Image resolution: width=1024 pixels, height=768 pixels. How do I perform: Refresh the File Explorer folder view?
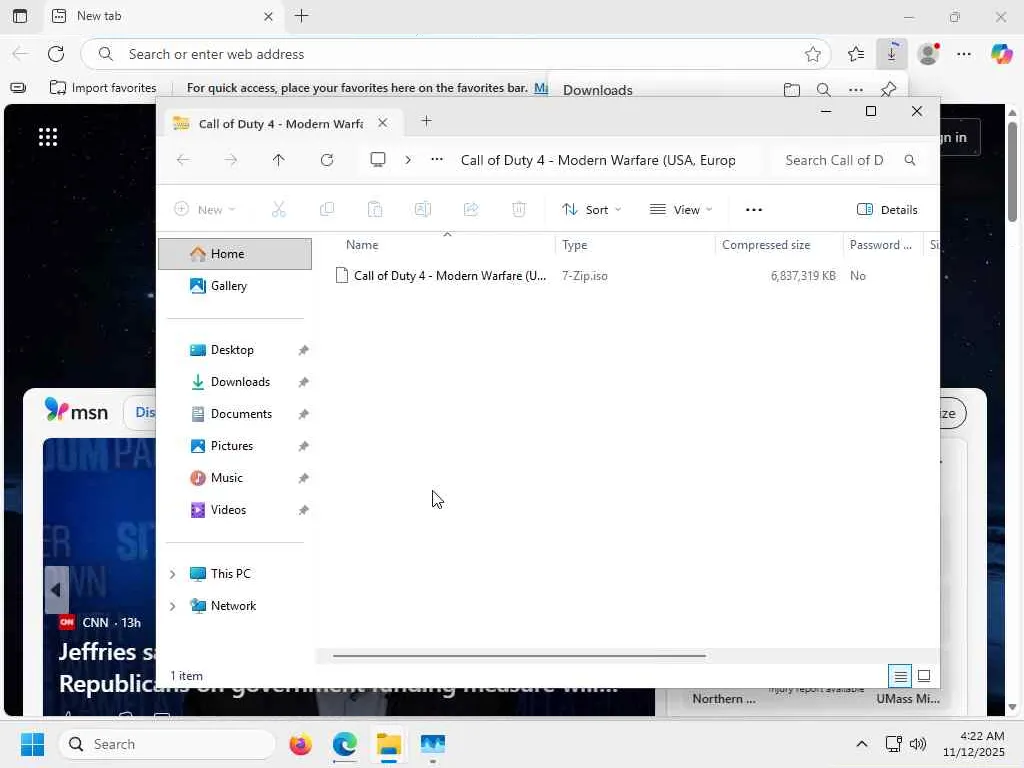pyautogui.click(x=327, y=160)
